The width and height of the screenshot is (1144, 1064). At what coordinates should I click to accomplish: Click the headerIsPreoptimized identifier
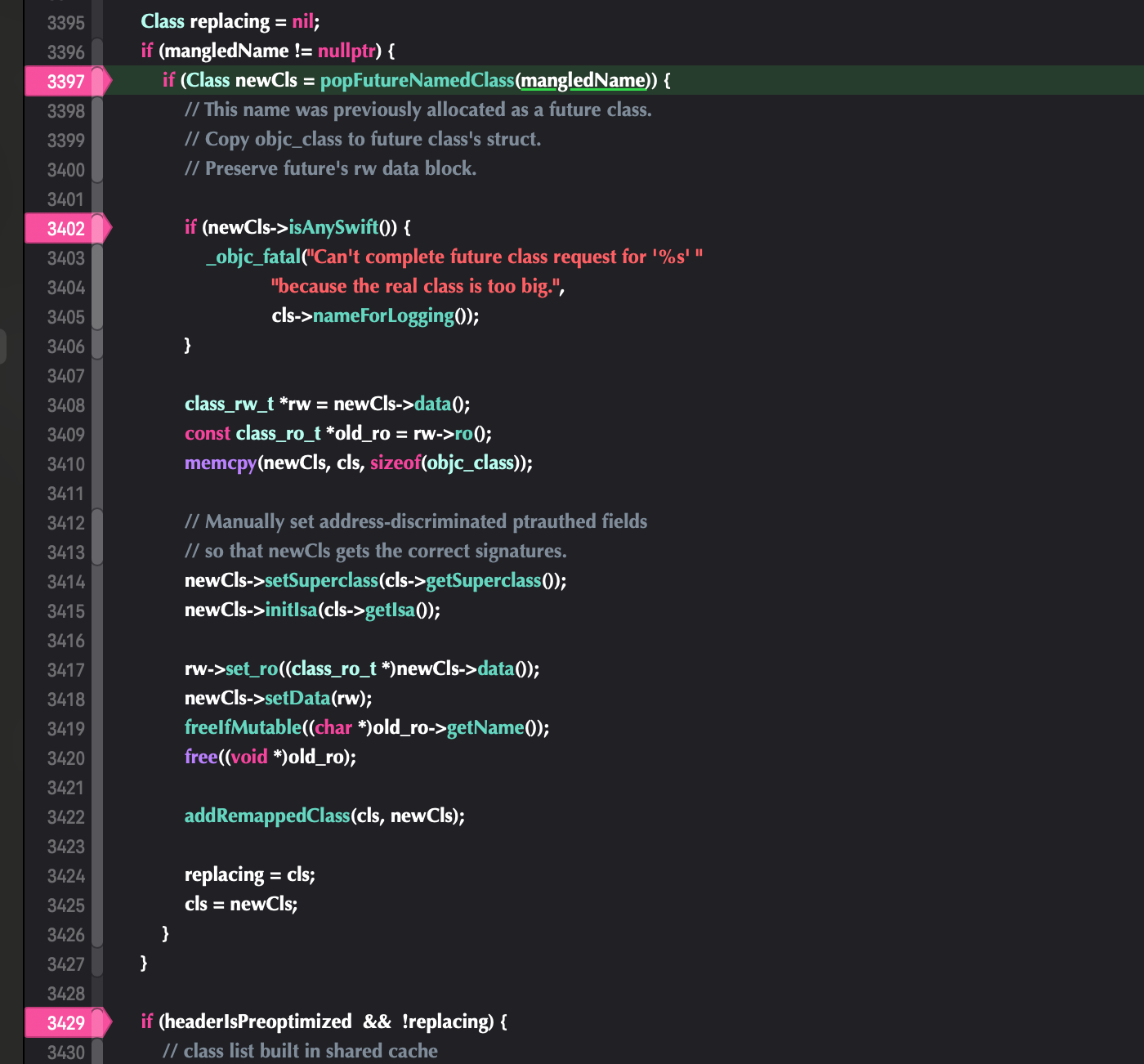point(258,1022)
